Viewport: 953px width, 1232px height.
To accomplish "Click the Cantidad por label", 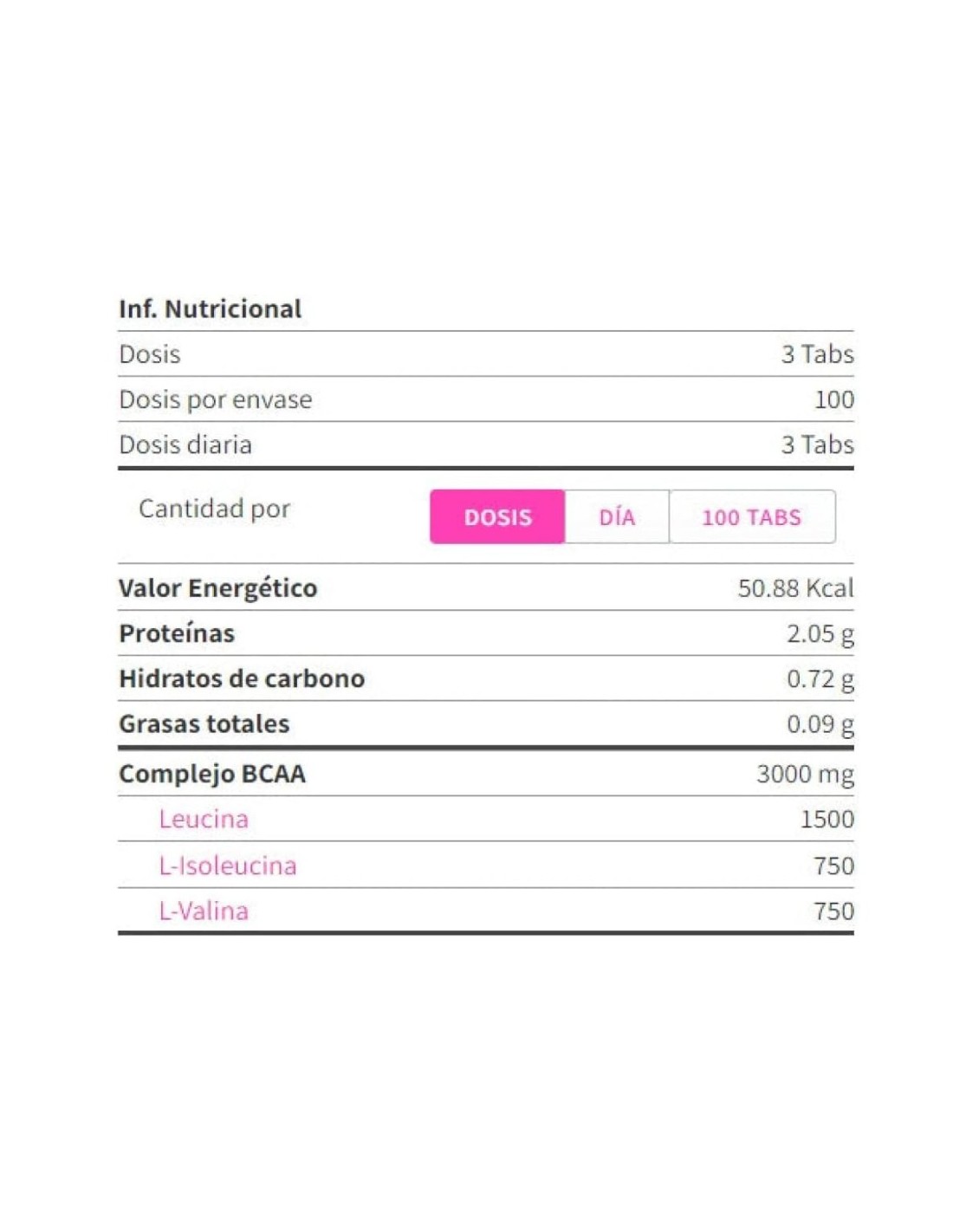I will pyautogui.click(x=215, y=509).
